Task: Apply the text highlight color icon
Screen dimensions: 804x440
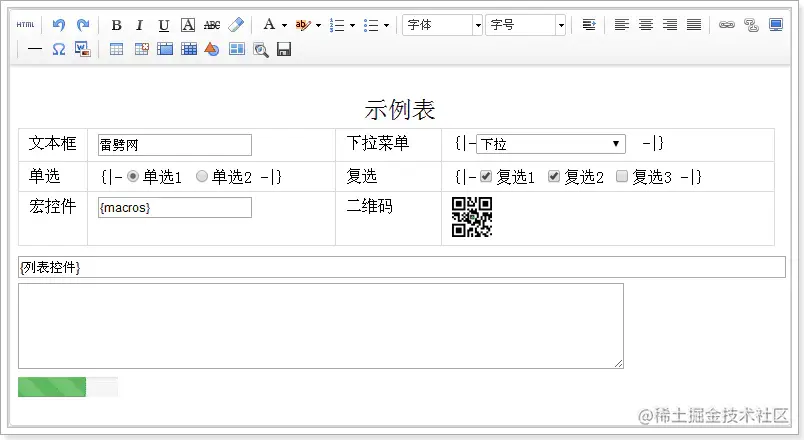Action: tap(303, 25)
